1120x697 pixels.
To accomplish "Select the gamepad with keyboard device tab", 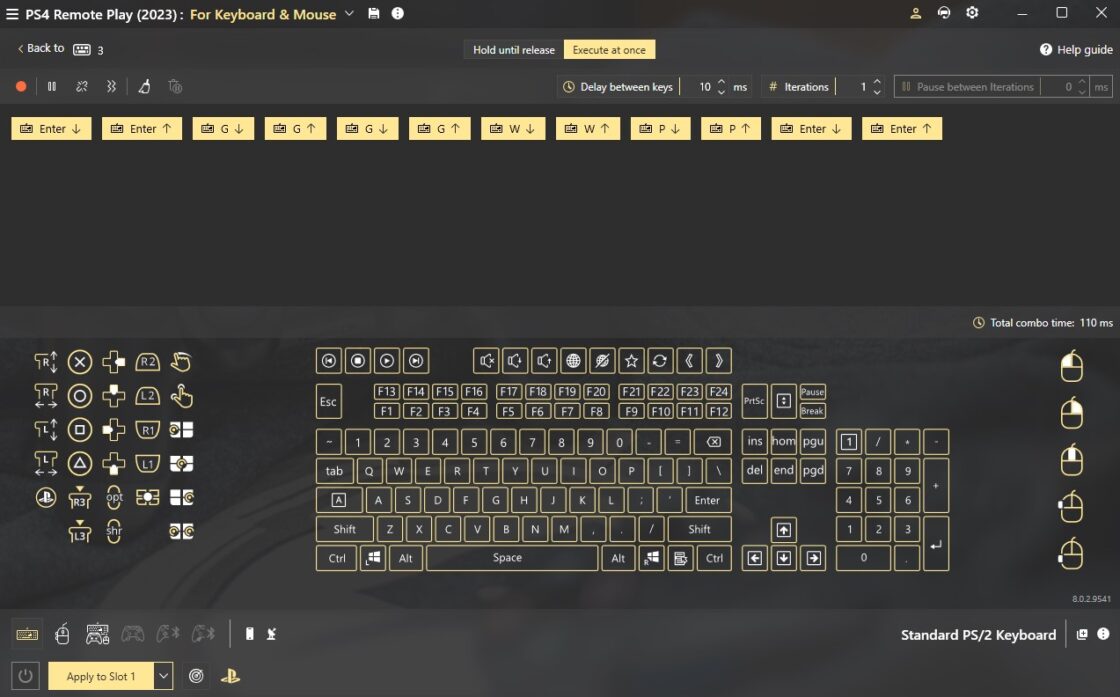I will pos(97,634).
